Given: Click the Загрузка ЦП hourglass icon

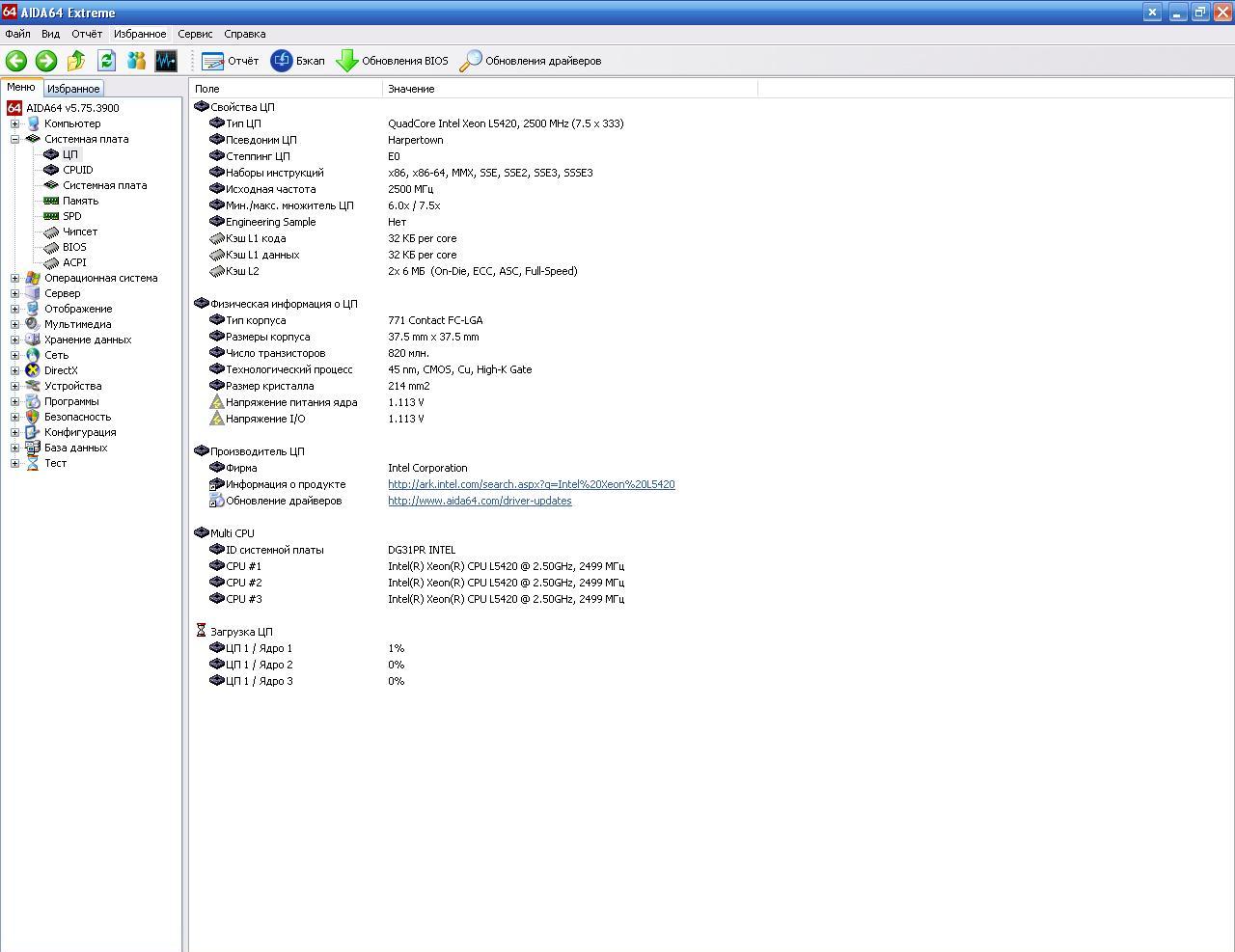Looking at the screenshot, I should [x=201, y=631].
